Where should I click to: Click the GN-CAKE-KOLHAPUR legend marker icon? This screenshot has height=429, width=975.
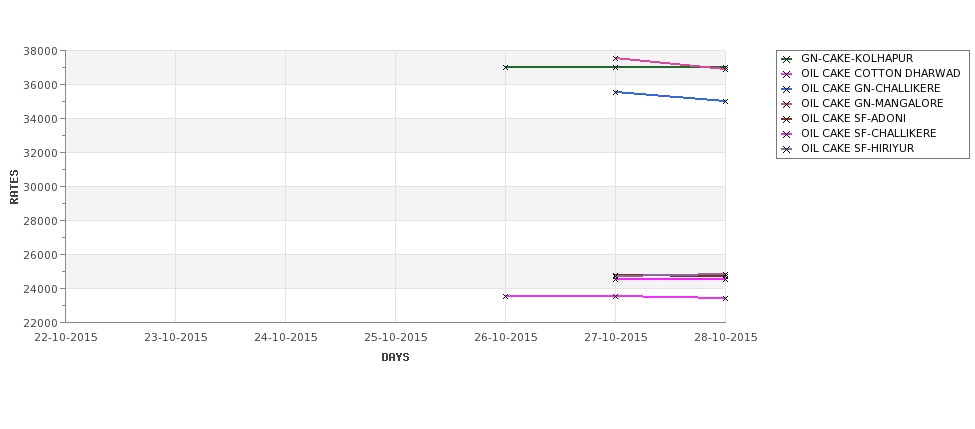point(786,59)
